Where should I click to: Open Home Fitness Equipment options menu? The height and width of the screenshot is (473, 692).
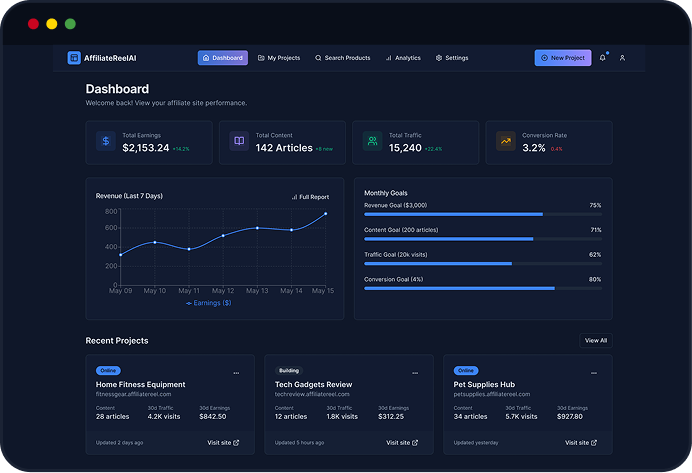[236, 372]
